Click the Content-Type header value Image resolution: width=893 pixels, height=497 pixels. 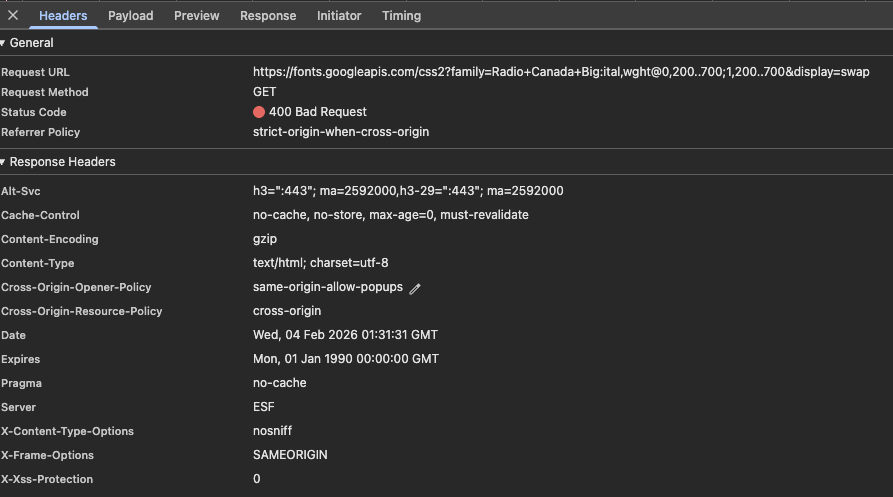320,263
